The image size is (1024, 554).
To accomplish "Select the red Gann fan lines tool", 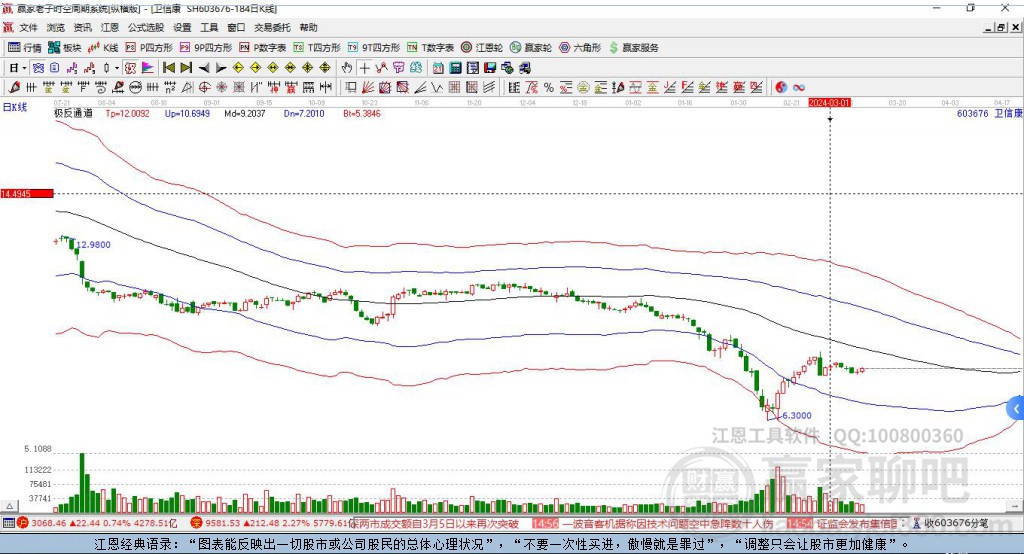I will (x=368, y=88).
